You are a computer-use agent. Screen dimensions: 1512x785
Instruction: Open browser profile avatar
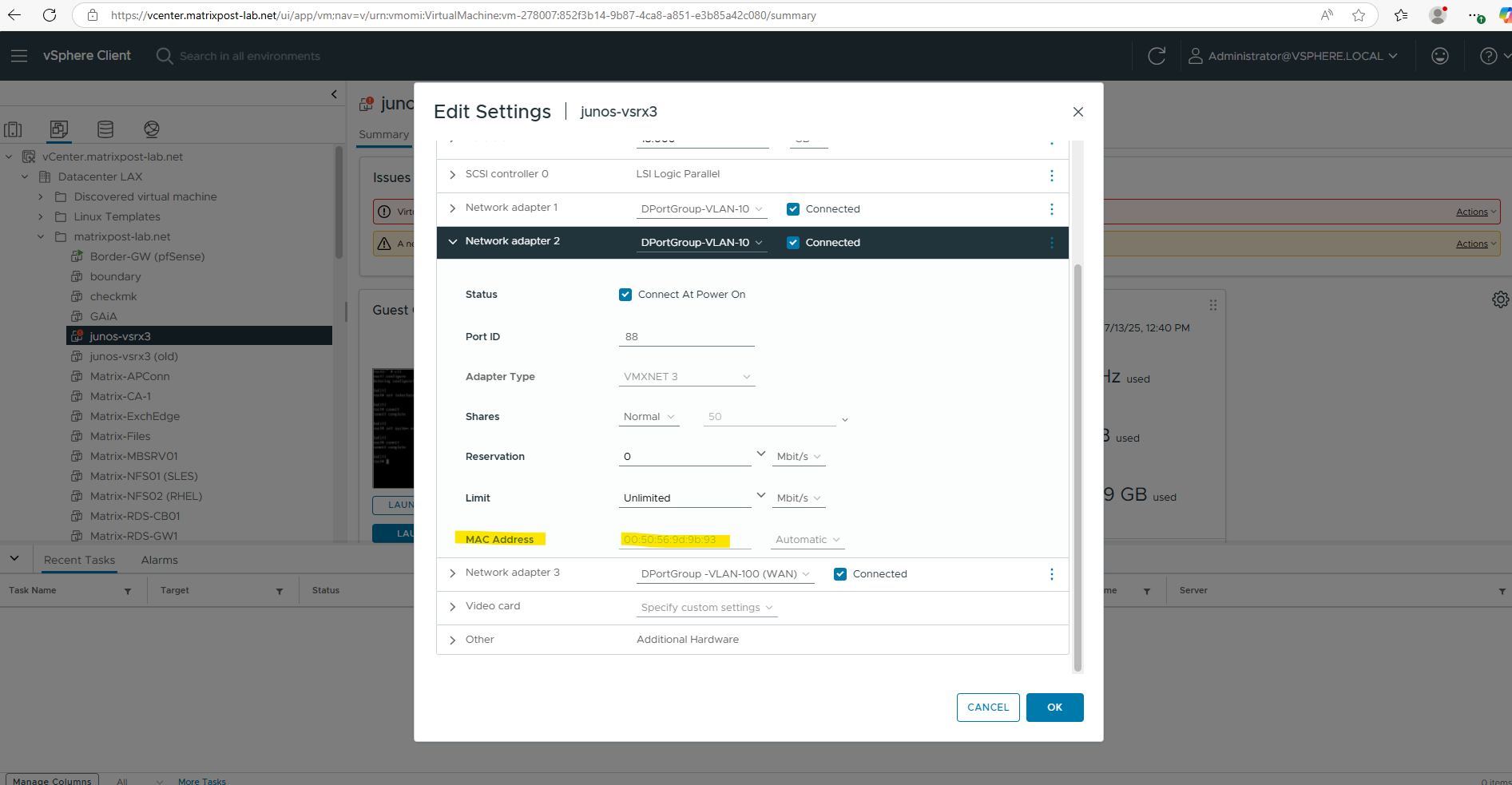click(1438, 15)
